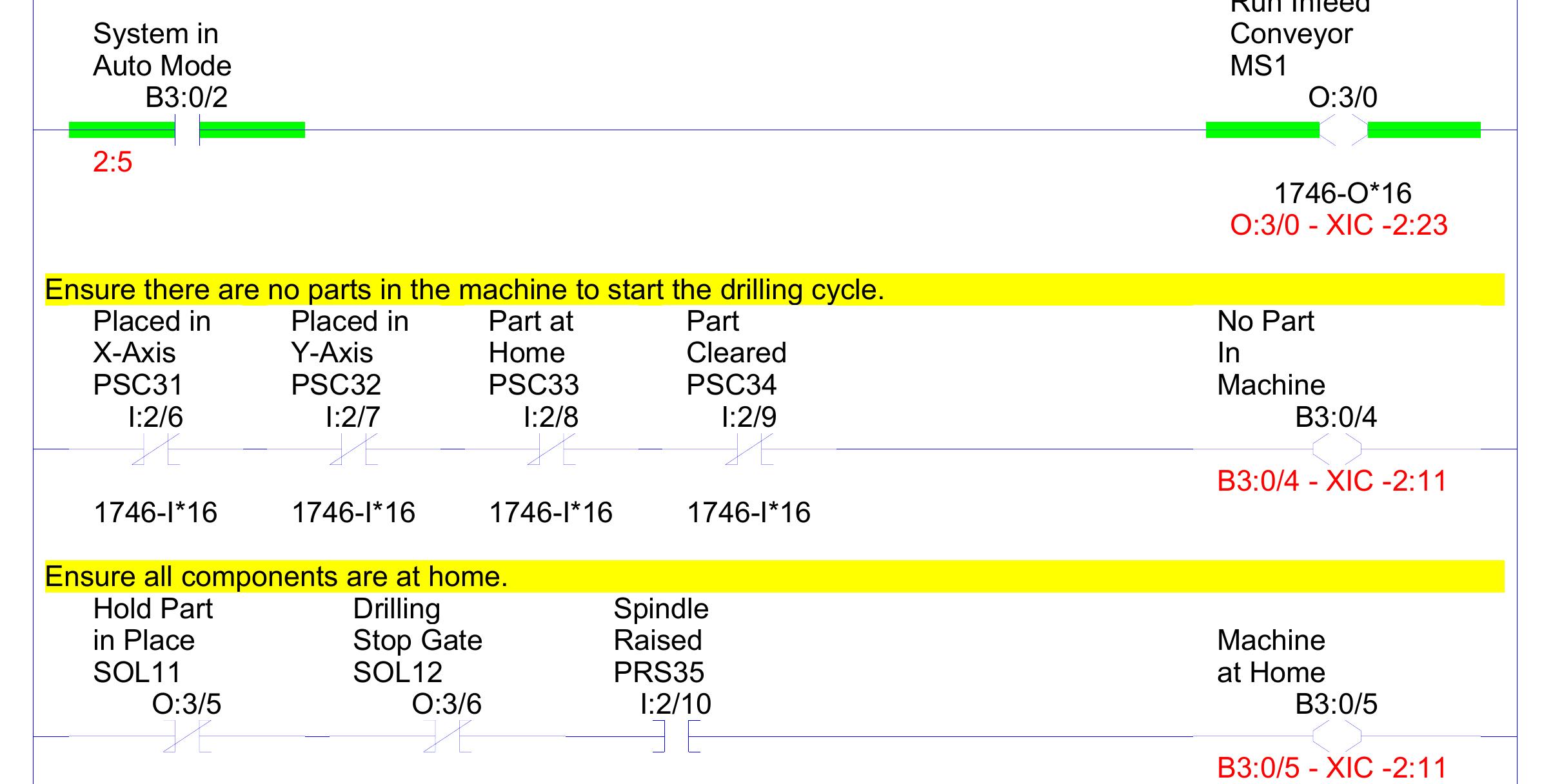Screen dimensions: 1553x784
Task: Click the red 2:5 rung reference
Action: click(x=112, y=162)
